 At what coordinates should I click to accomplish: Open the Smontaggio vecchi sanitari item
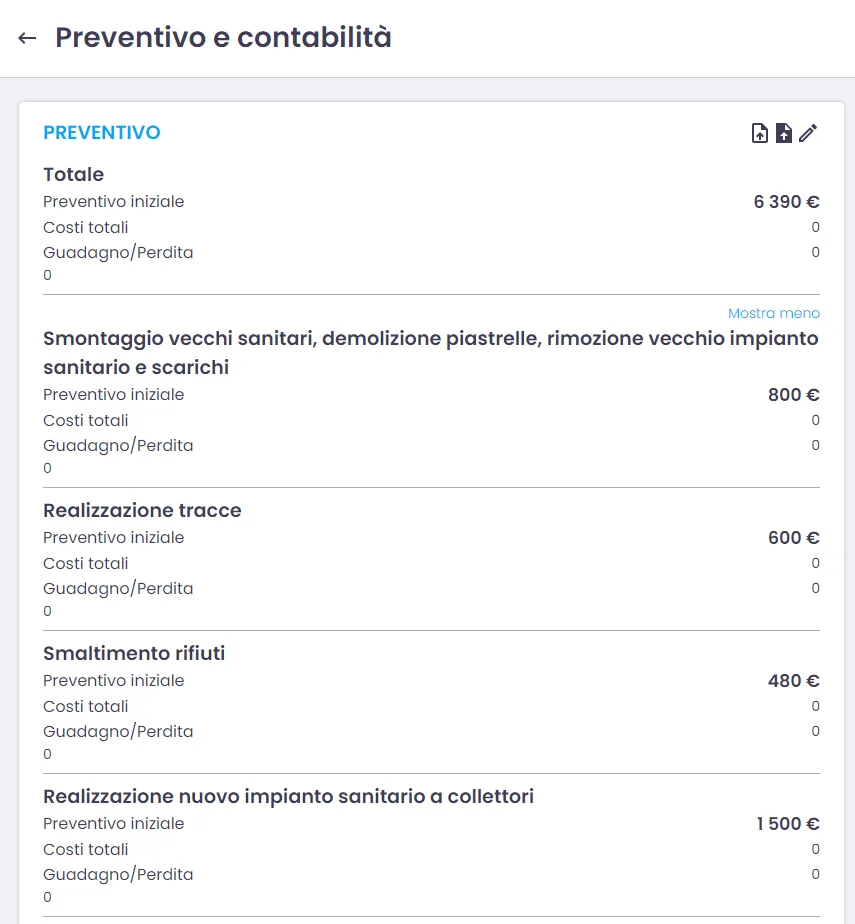pos(430,352)
